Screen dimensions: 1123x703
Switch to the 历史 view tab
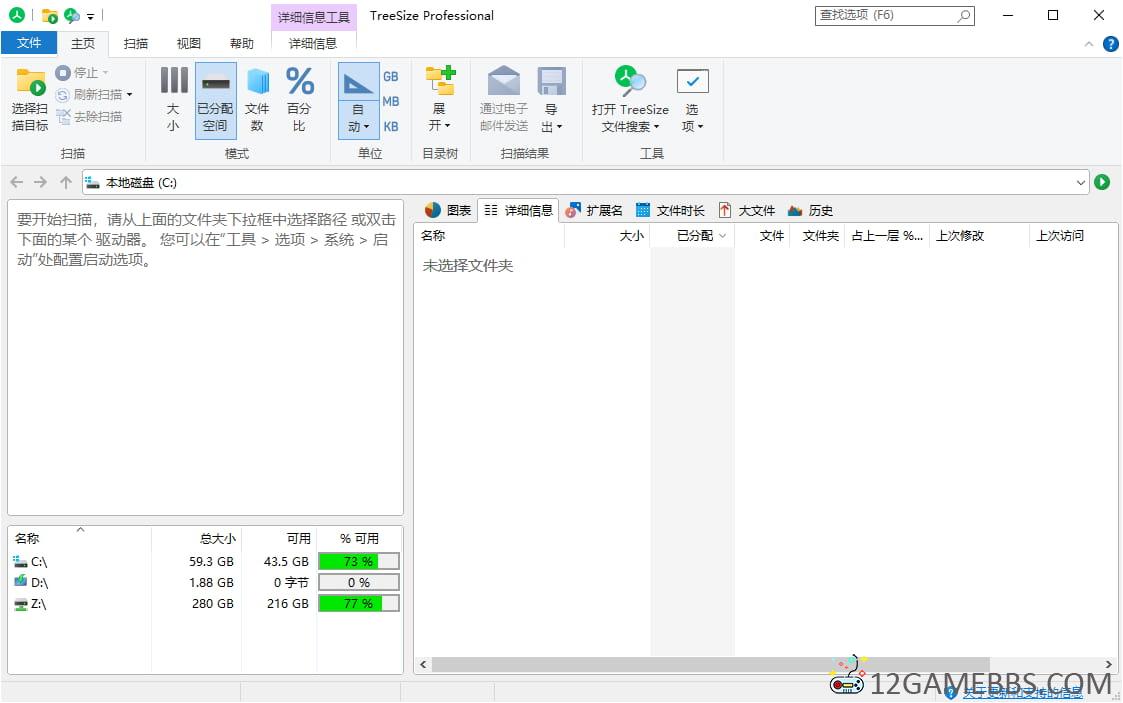click(810, 210)
